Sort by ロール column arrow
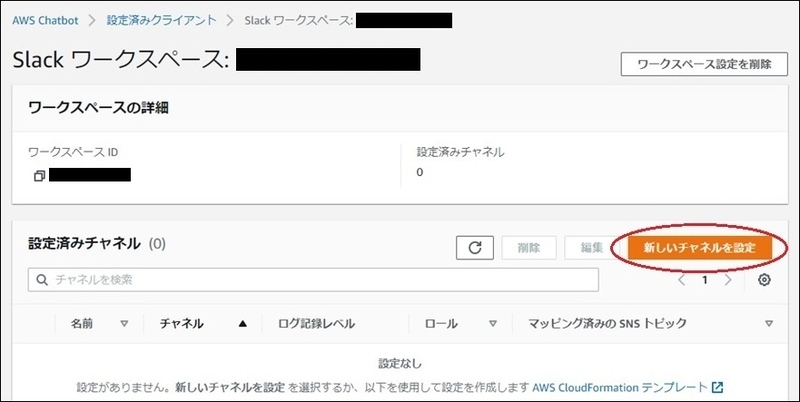 click(x=493, y=323)
